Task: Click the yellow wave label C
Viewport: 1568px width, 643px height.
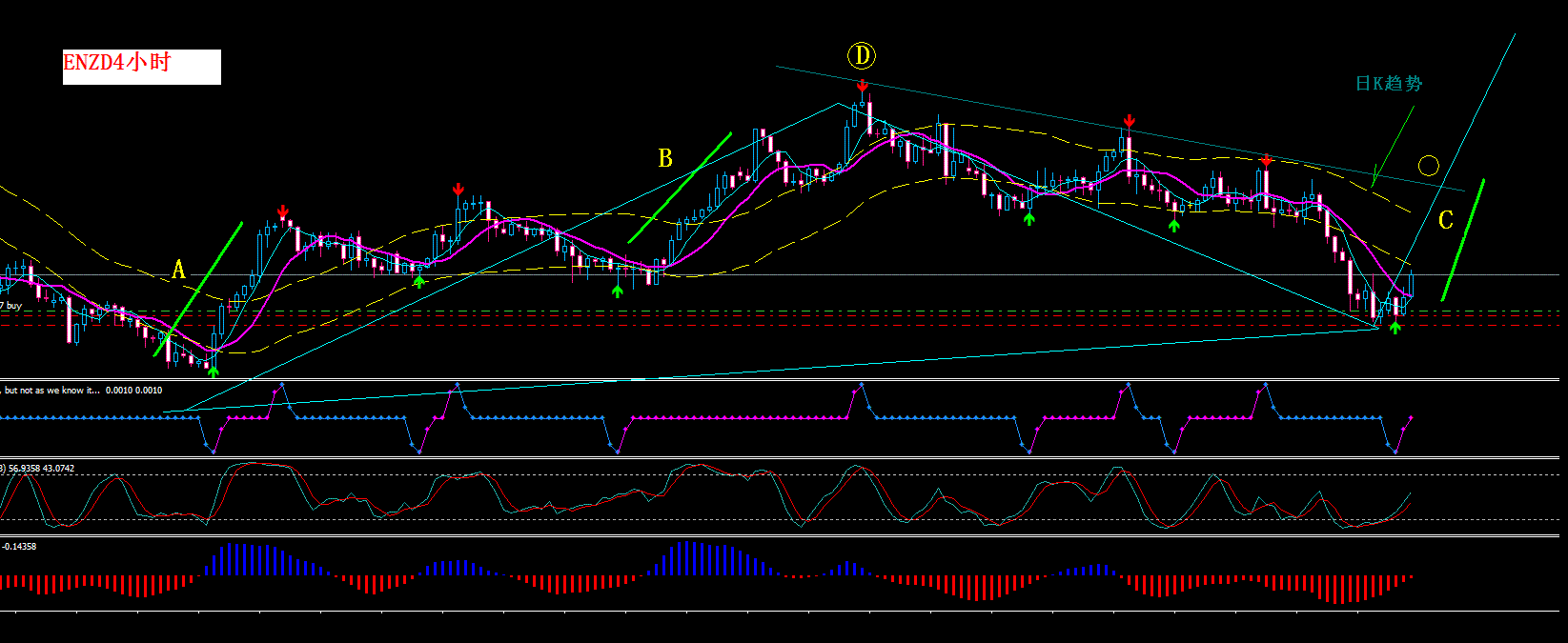Action: click(1446, 221)
